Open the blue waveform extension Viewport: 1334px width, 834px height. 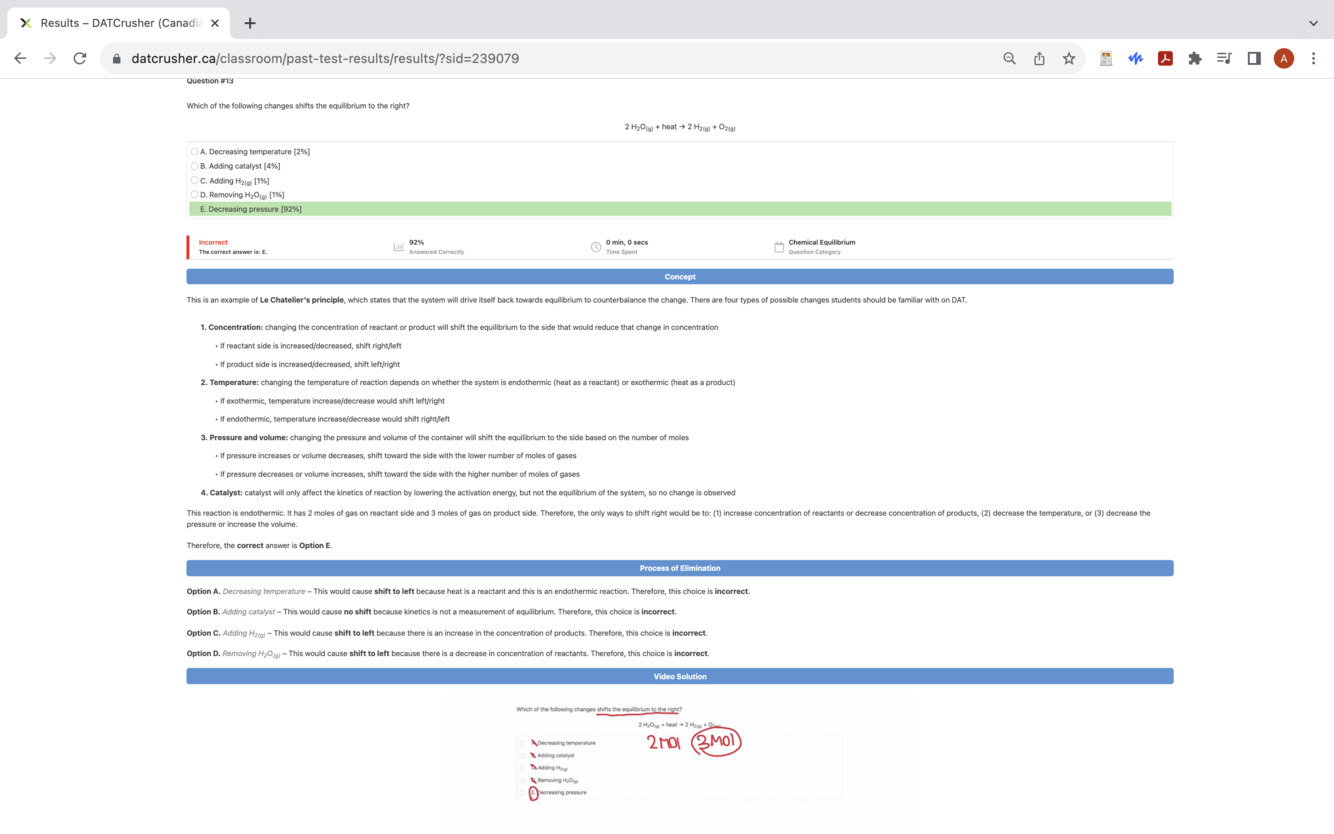click(x=1135, y=58)
